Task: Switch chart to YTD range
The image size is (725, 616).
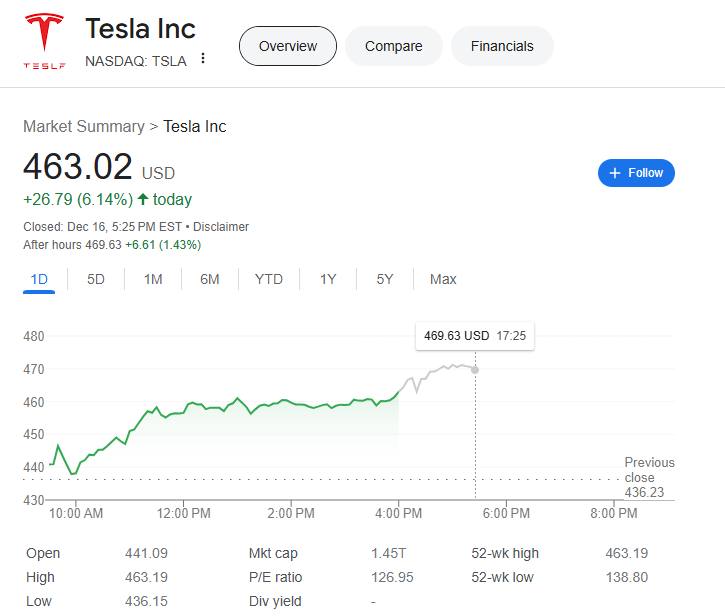Action: tap(269, 279)
